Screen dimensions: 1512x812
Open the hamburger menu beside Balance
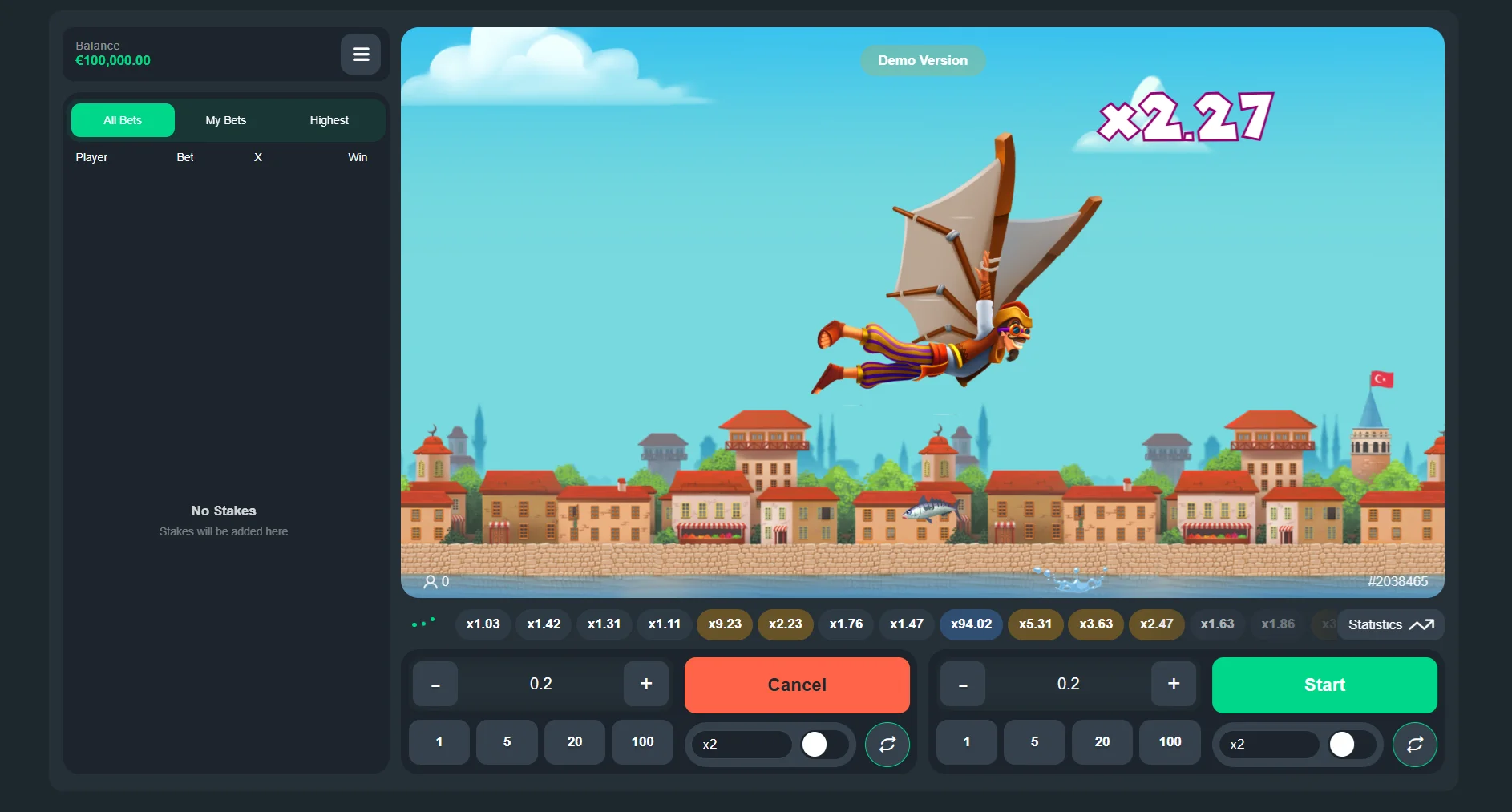tap(361, 55)
